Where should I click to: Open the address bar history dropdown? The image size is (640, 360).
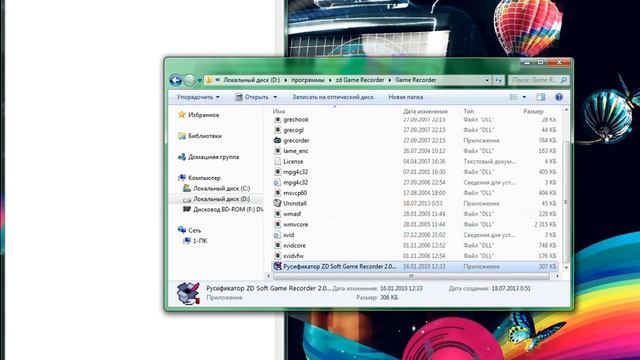[x=487, y=80]
